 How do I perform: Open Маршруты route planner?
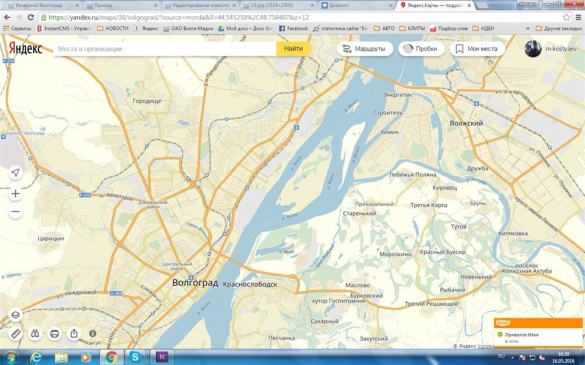point(365,49)
